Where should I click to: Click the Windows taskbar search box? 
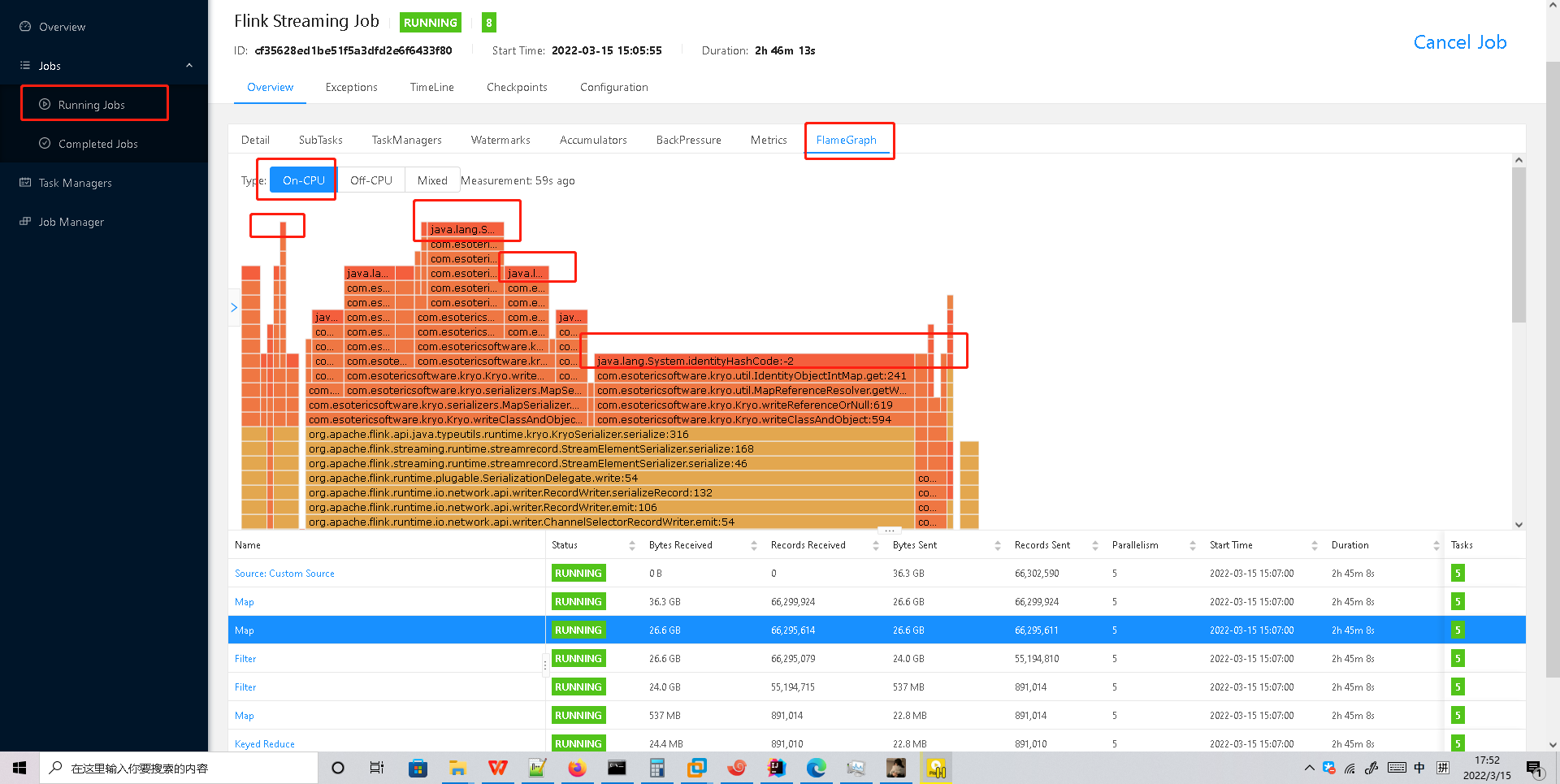(179, 768)
